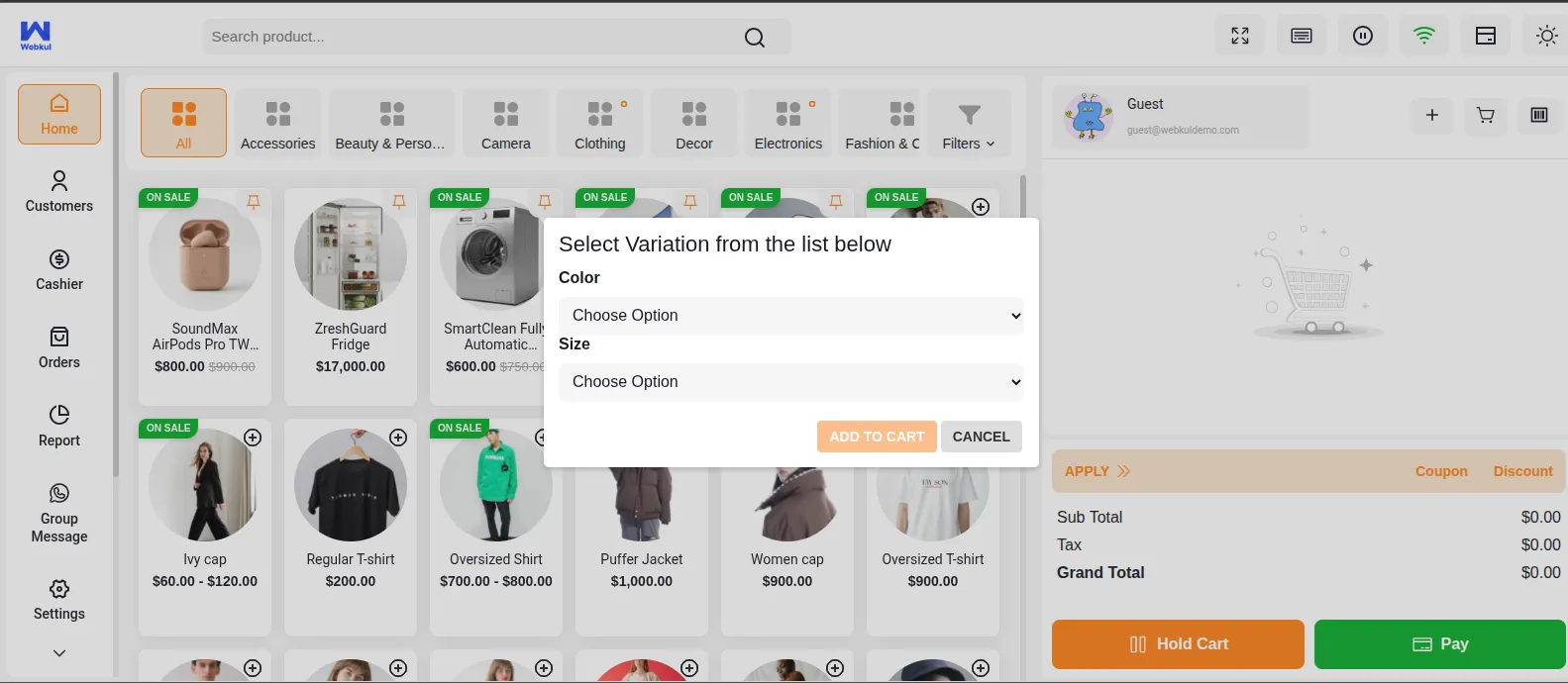The height and width of the screenshot is (683, 1568).
Task: Select Home in the sidebar
Action: pos(59,115)
